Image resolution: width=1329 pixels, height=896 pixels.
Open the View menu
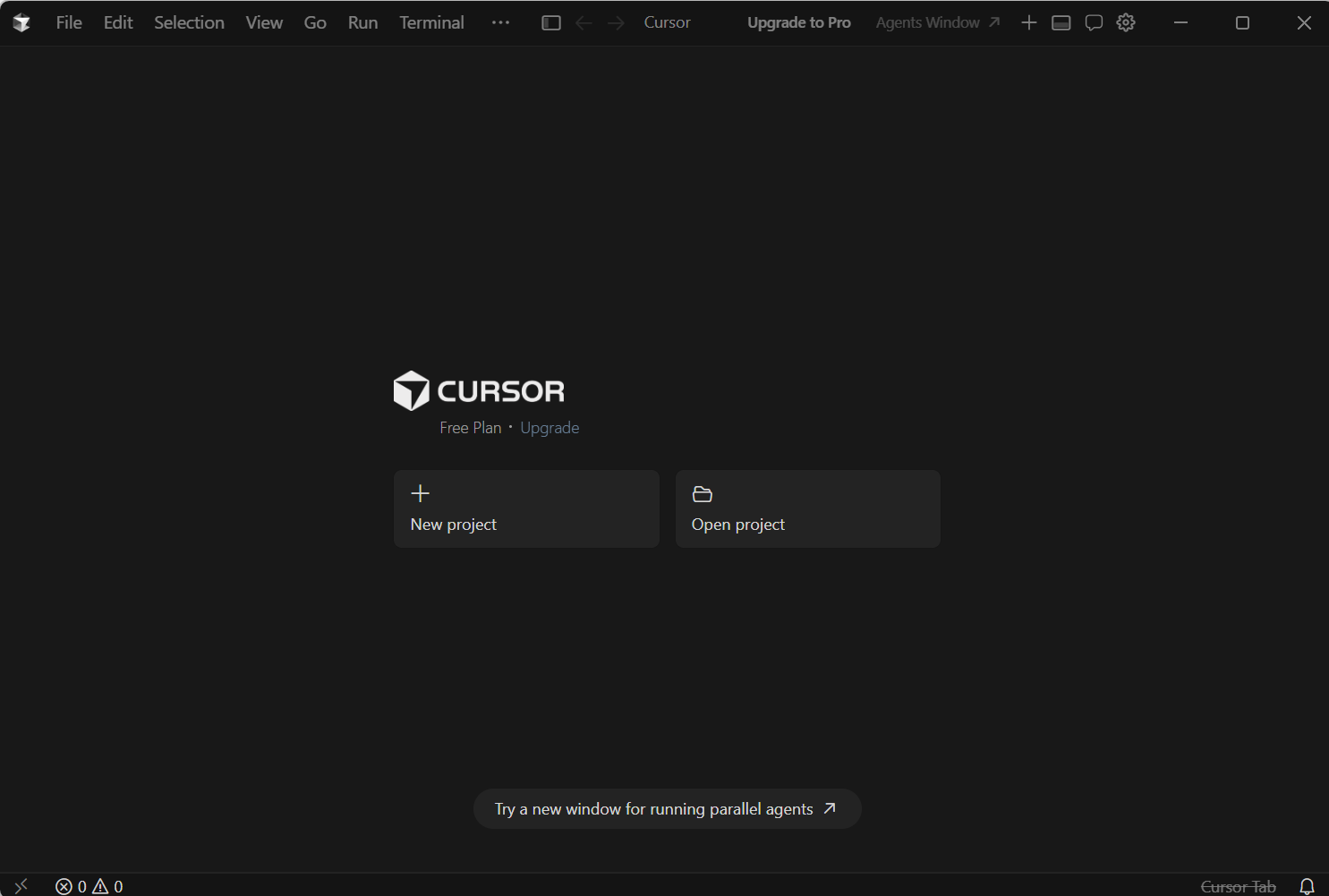point(264,23)
